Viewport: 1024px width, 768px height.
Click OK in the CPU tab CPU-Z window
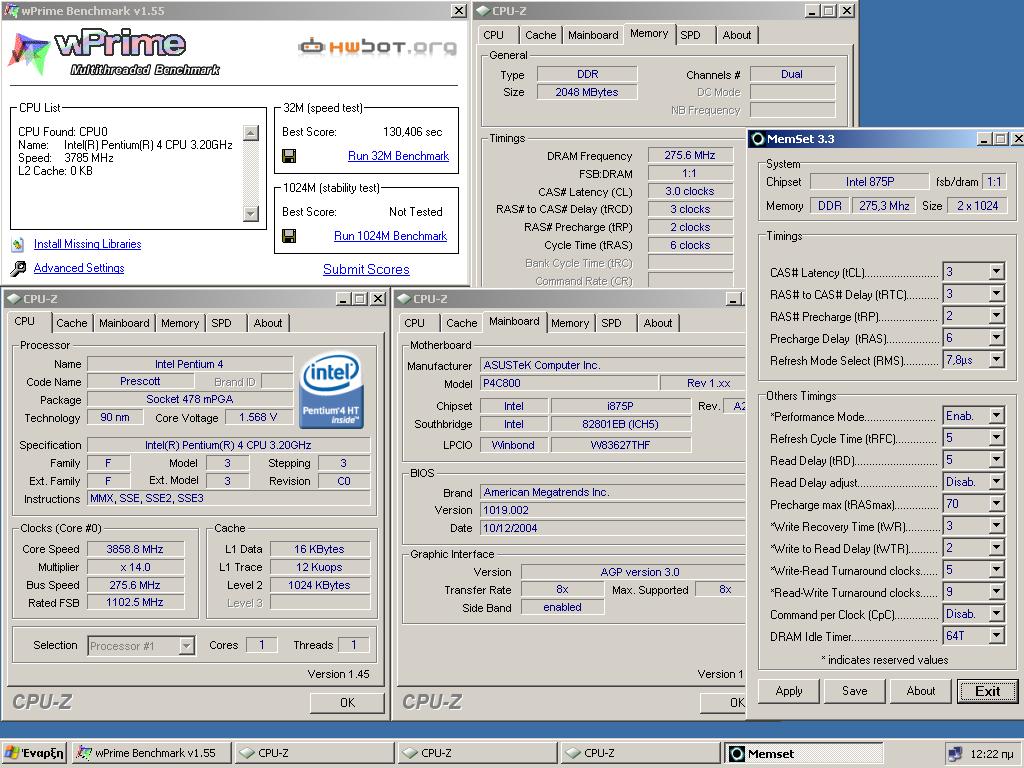click(x=347, y=703)
